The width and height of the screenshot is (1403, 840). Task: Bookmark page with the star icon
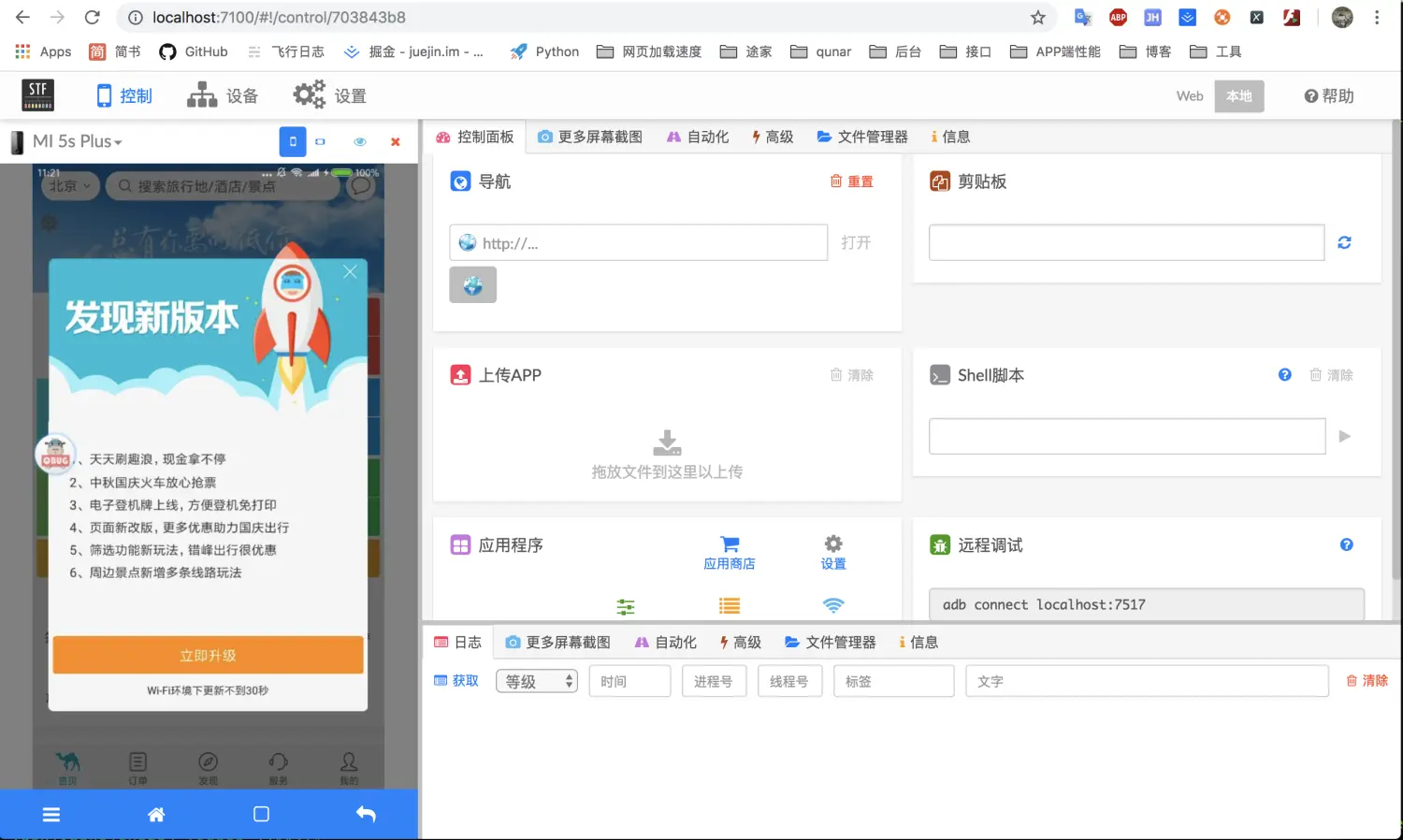(x=1037, y=17)
